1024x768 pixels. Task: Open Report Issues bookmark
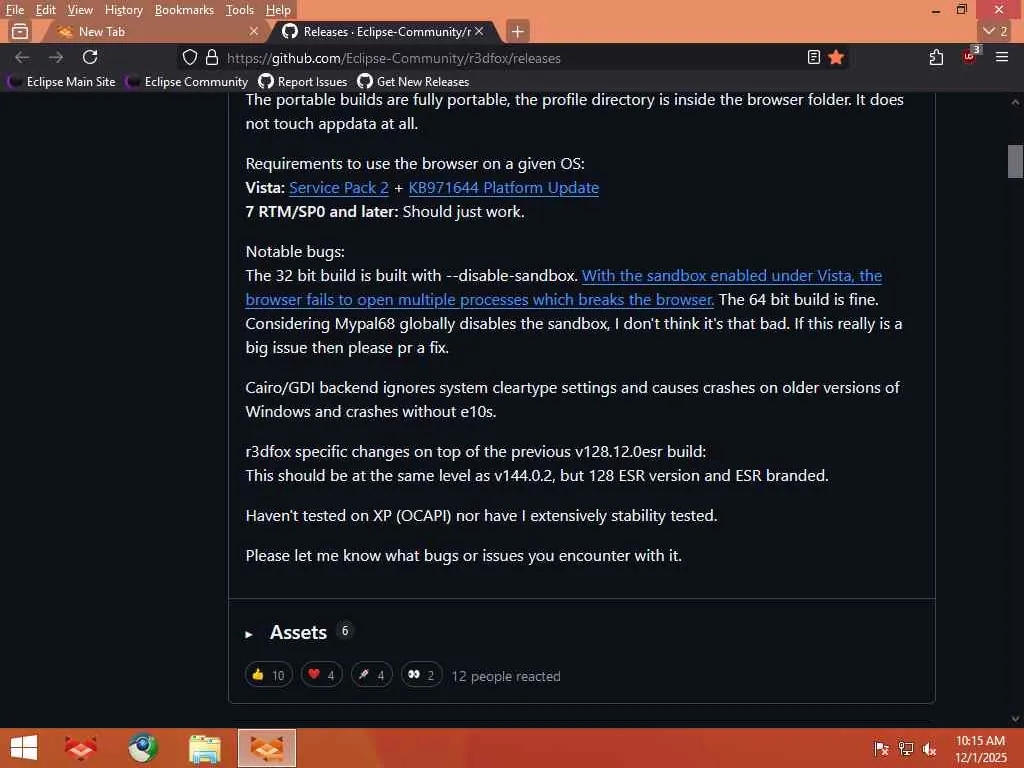point(303,82)
